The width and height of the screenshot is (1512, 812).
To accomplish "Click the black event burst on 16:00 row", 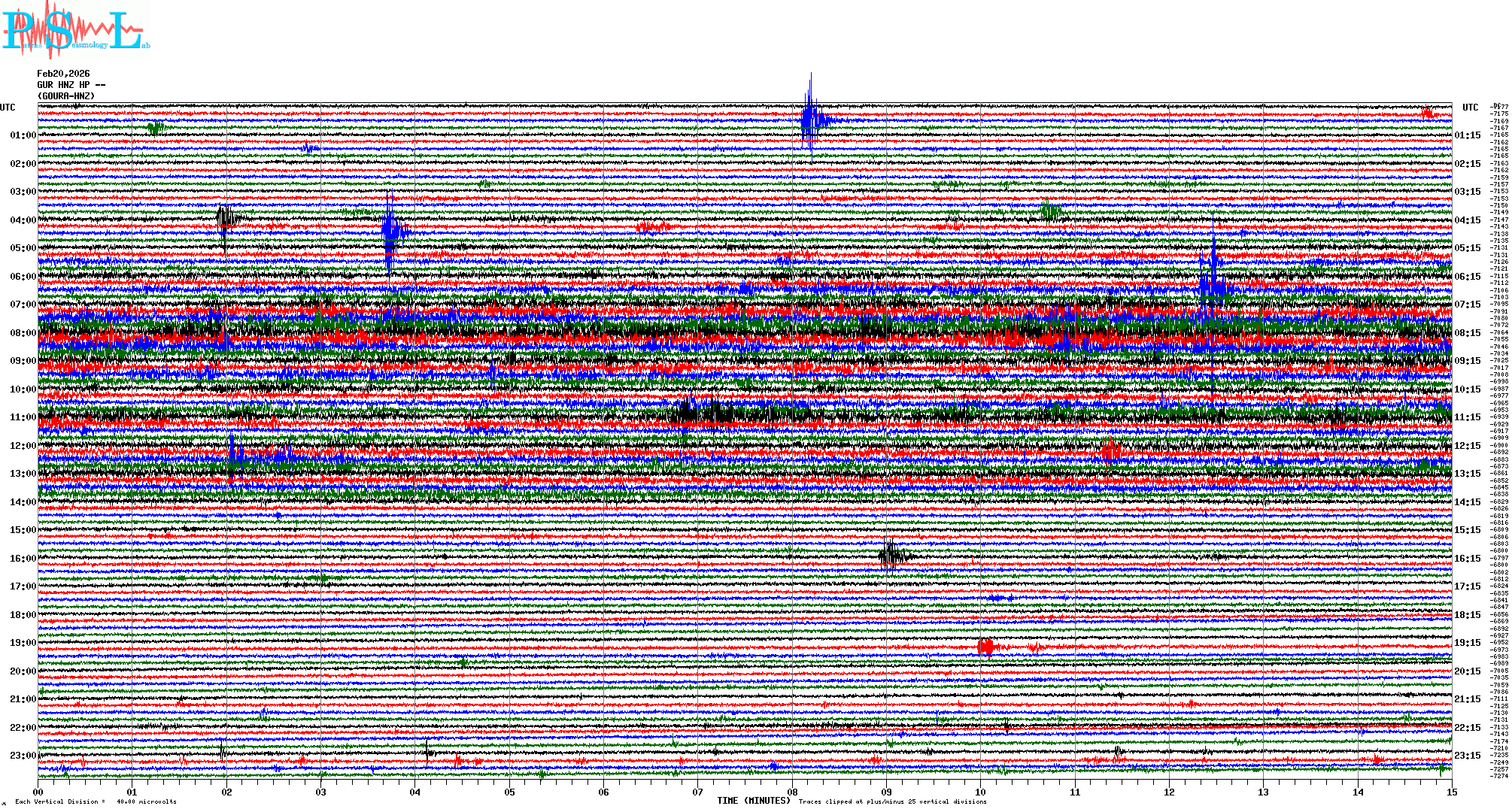I will (x=891, y=556).
